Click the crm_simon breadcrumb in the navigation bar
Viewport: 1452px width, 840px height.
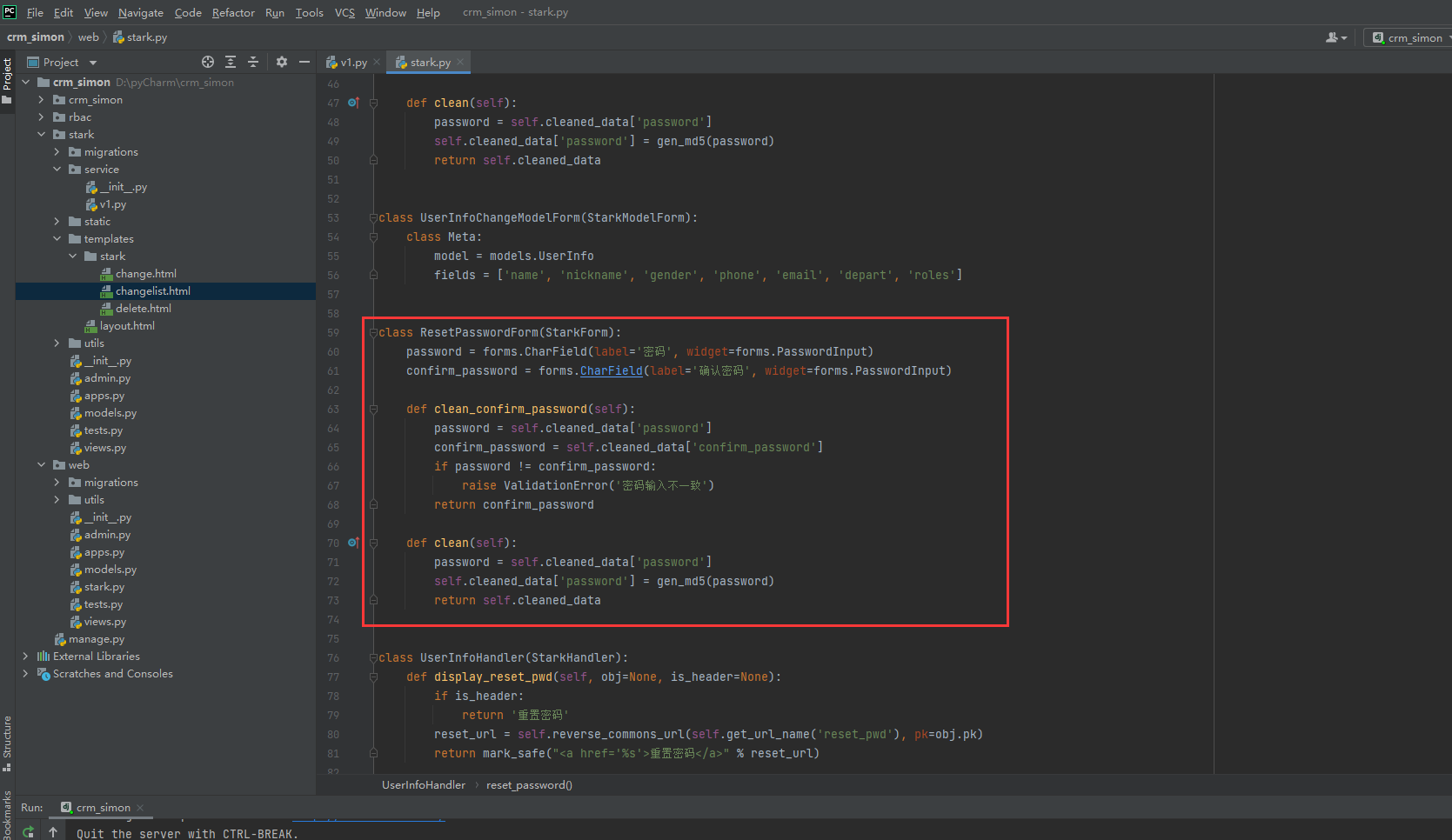[x=36, y=37]
